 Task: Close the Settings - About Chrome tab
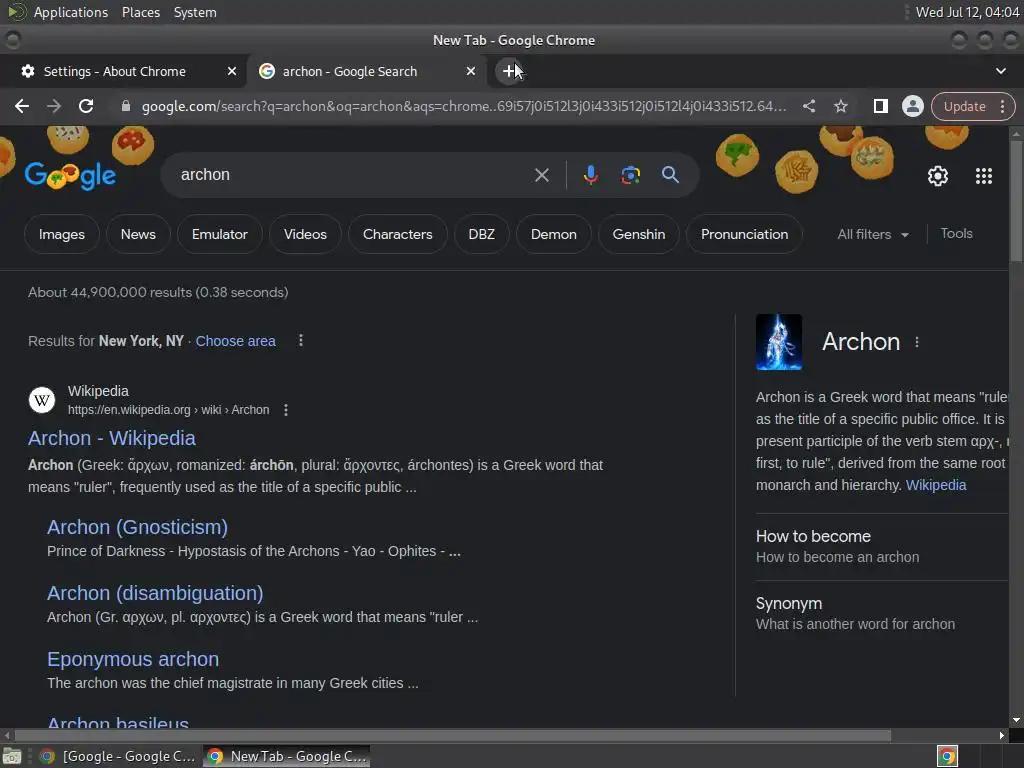232,71
